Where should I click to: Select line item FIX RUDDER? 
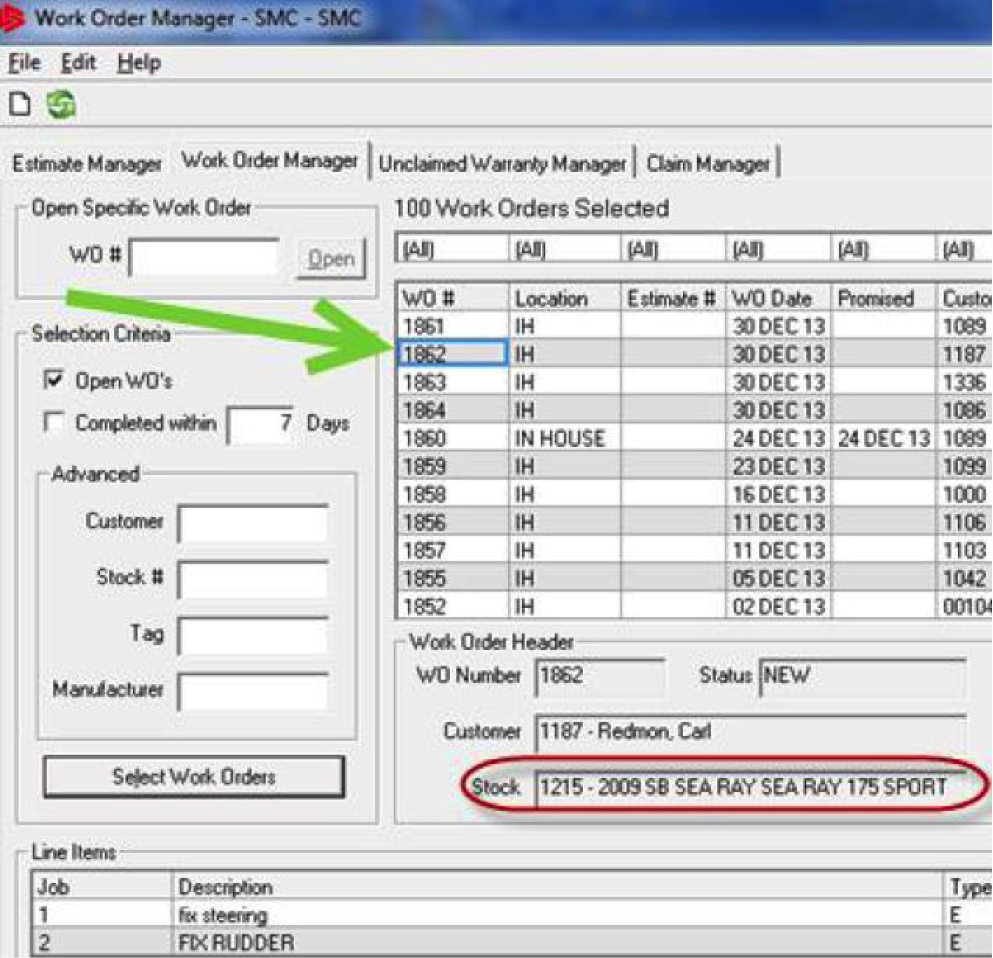512,942
